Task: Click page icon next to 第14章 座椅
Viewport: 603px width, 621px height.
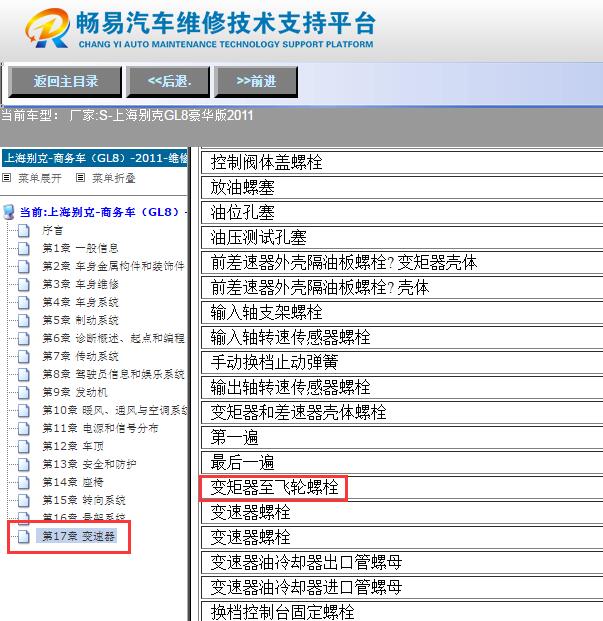Action: click(x=24, y=482)
